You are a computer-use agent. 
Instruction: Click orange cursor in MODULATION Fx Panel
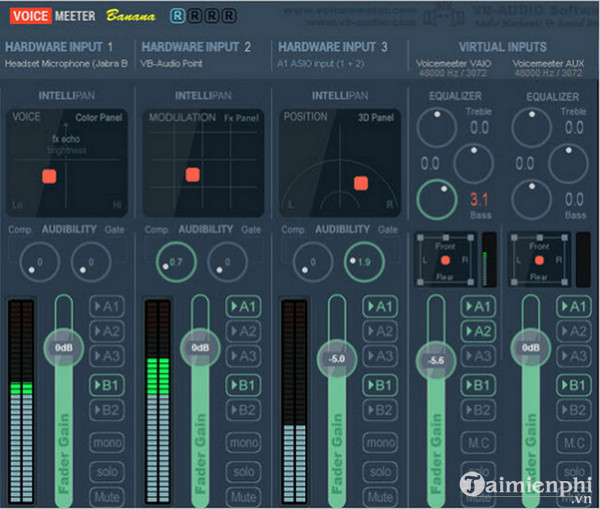[x=192, y=175]
